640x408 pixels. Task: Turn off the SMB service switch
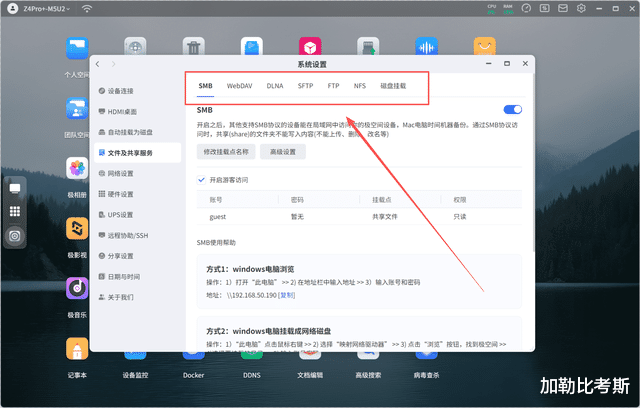coord(513,109)
